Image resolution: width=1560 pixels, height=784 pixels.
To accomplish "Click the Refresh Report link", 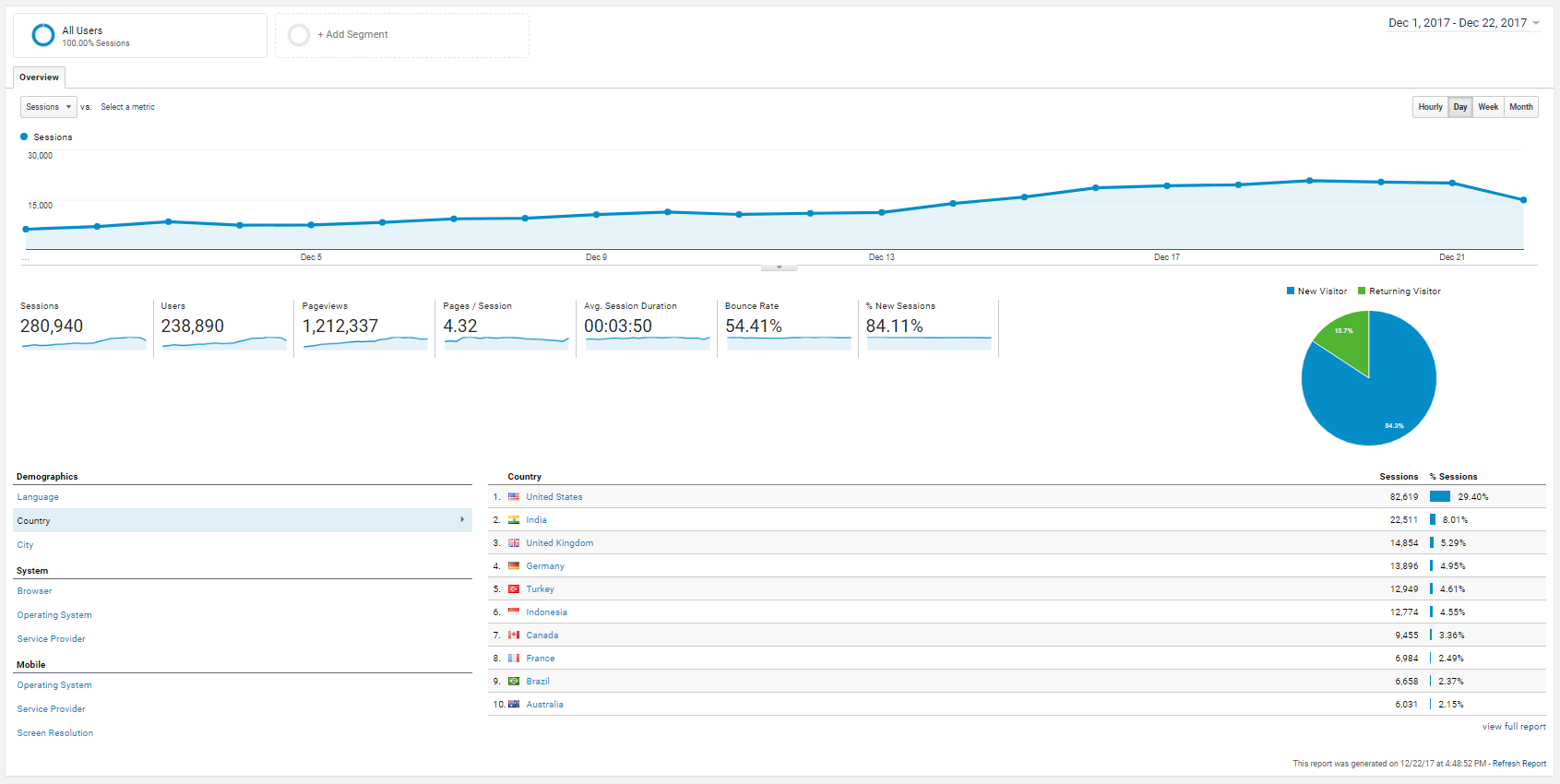I will click(x=1519, y=764).
